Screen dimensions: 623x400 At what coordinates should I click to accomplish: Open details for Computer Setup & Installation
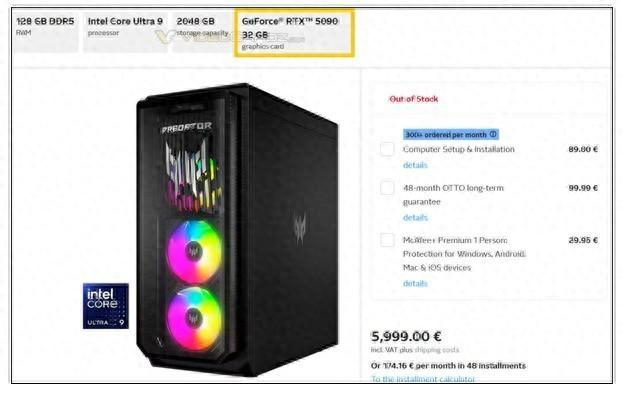coord(415,165)
